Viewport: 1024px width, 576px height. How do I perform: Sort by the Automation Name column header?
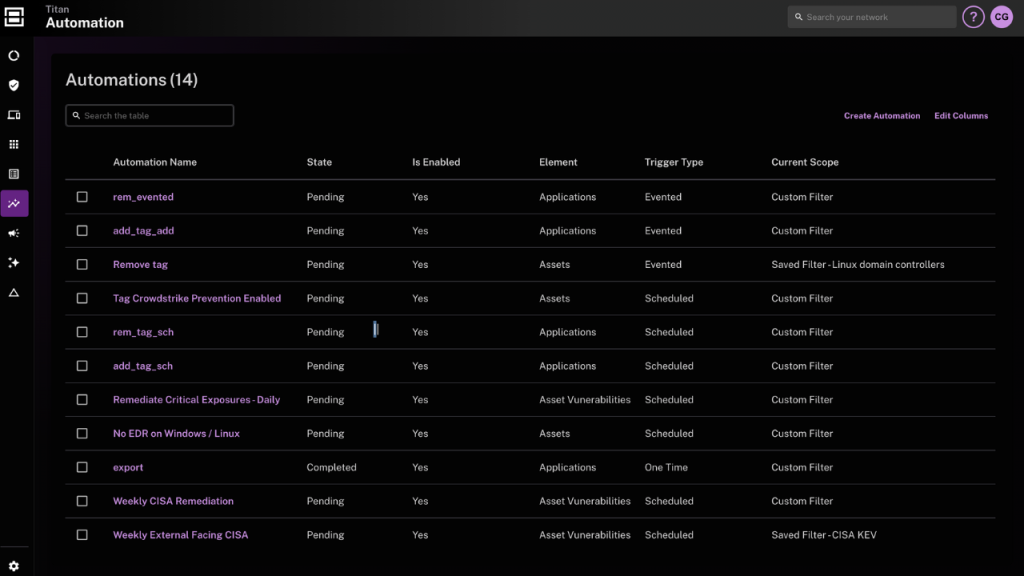tap(155, 162)
